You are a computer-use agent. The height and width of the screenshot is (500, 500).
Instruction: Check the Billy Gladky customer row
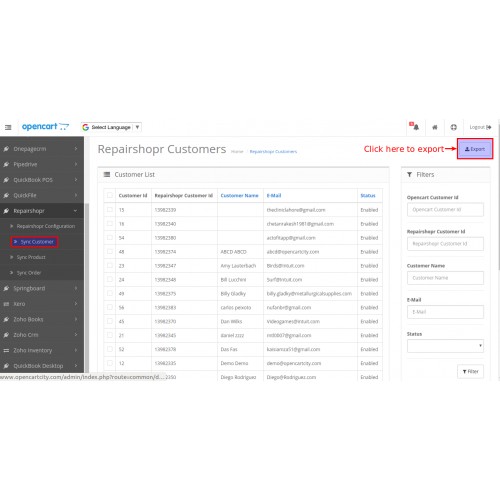(110, 293)
